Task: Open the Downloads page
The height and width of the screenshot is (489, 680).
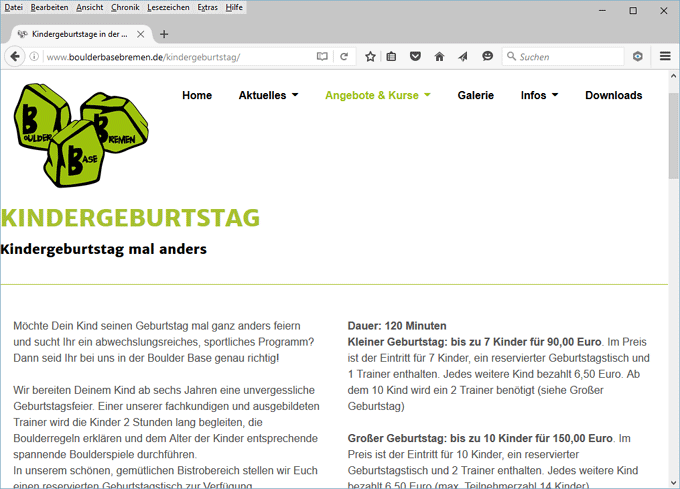Action: coord(614,95)
